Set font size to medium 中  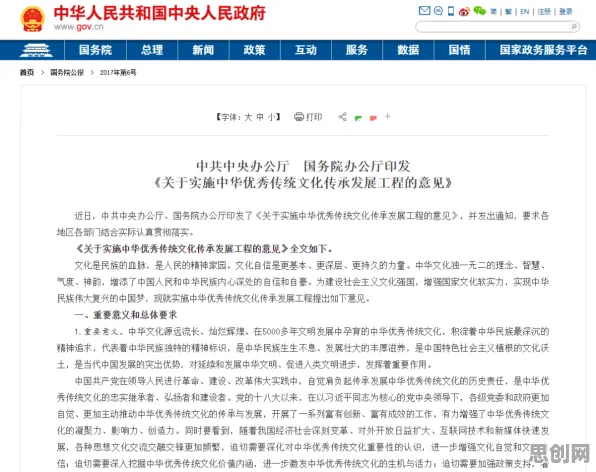click(x=260, y=117)
